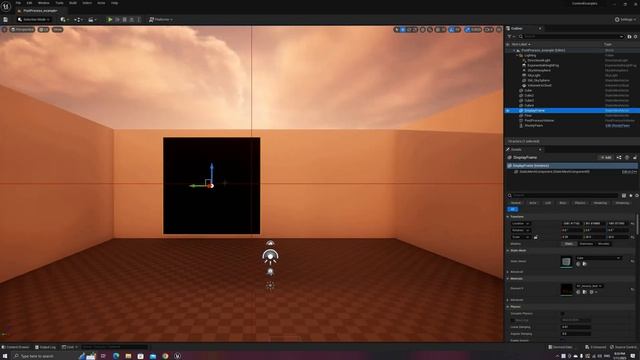640x360 pixels.
Task: Enable the Simulate Physics checkbox
Action: (x=563, y=313)
